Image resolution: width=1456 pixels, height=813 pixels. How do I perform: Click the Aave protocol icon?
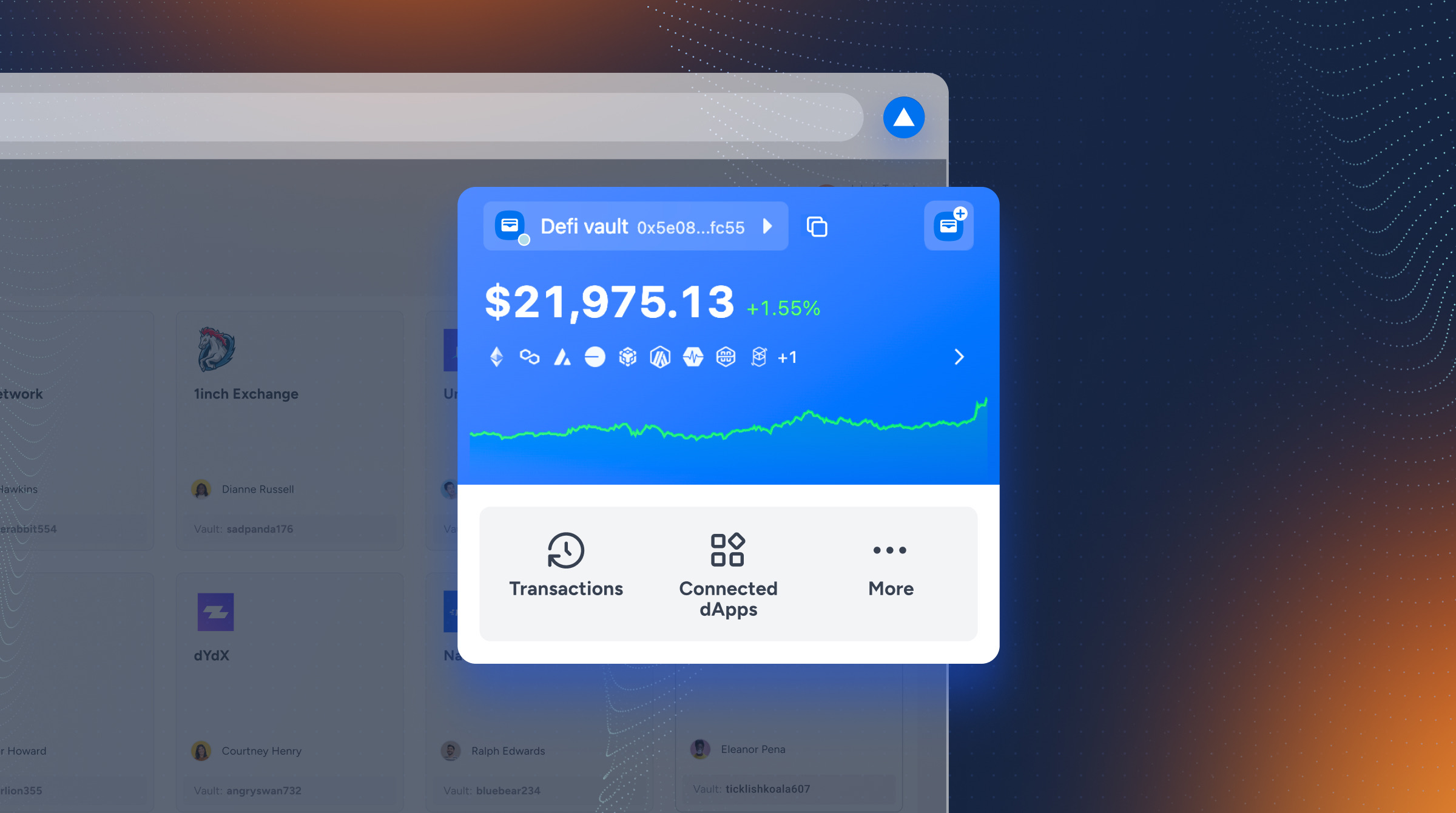click(x=561, y=356)
